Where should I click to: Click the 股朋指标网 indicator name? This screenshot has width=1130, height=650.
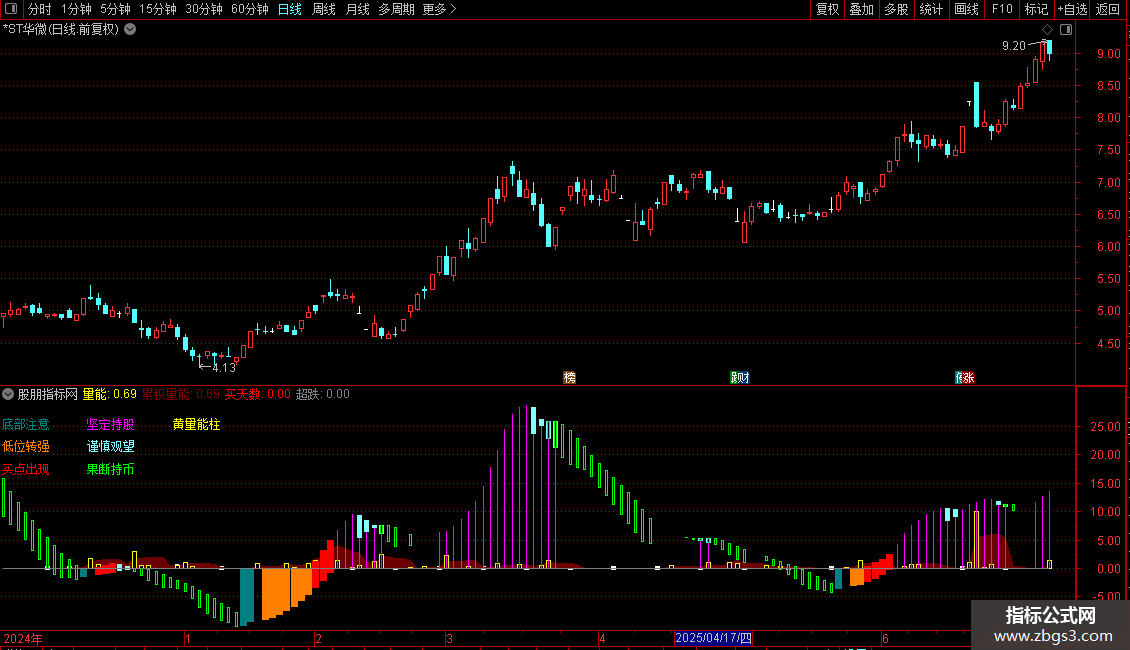pyautogui.click(x=48, y=394)
